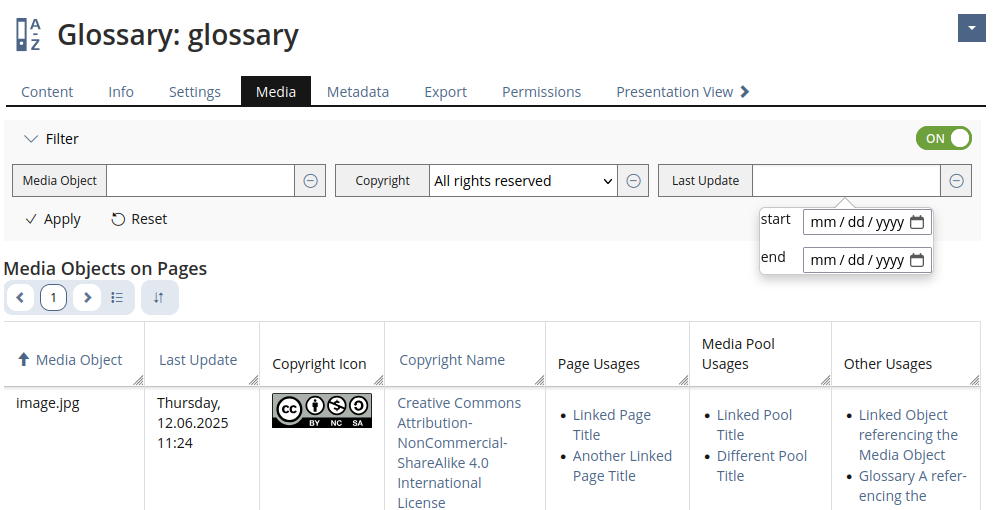Screen dimensions: 996x510
Task: Apply the filter settings
Action: coord(53,219)
